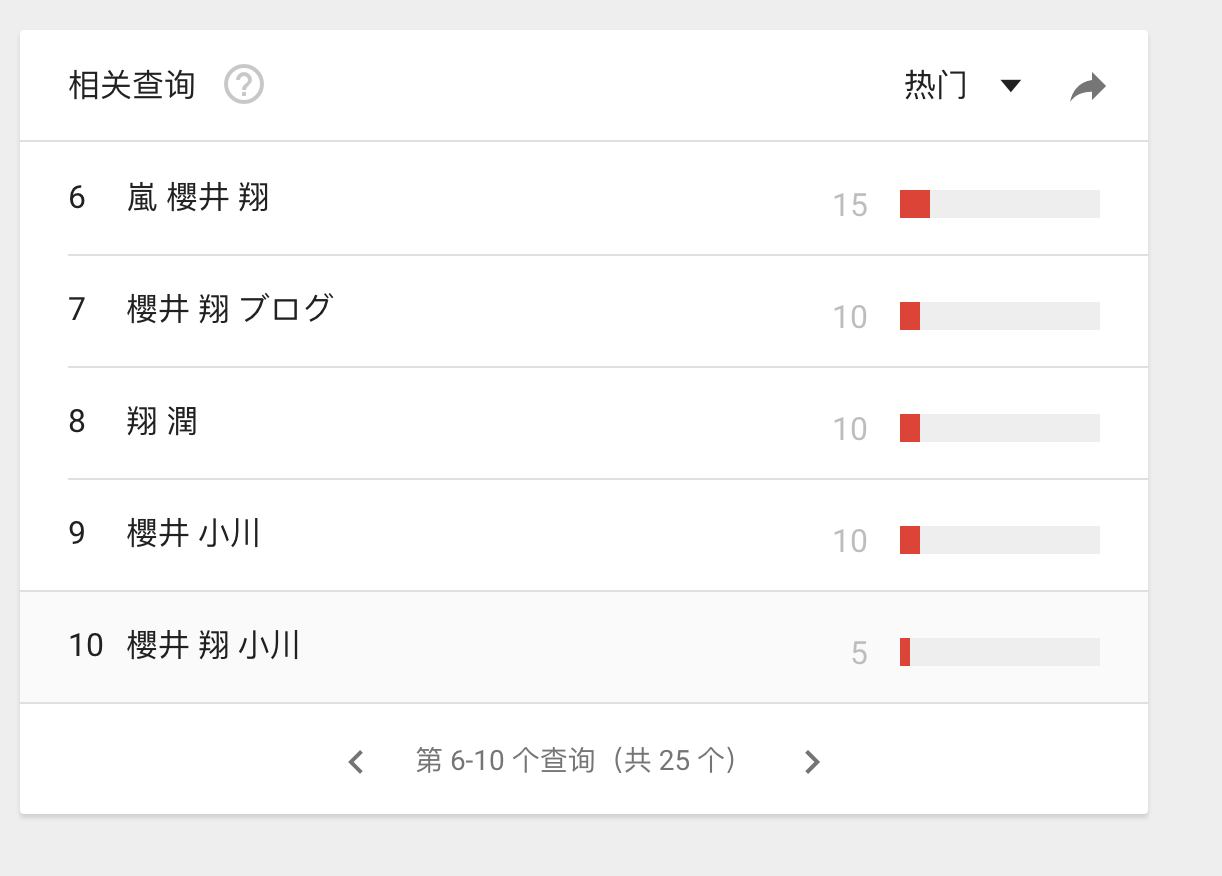Go to previous page of queries
The width and height of the screenshot is (1222, 876).
[x=356, y=762]
